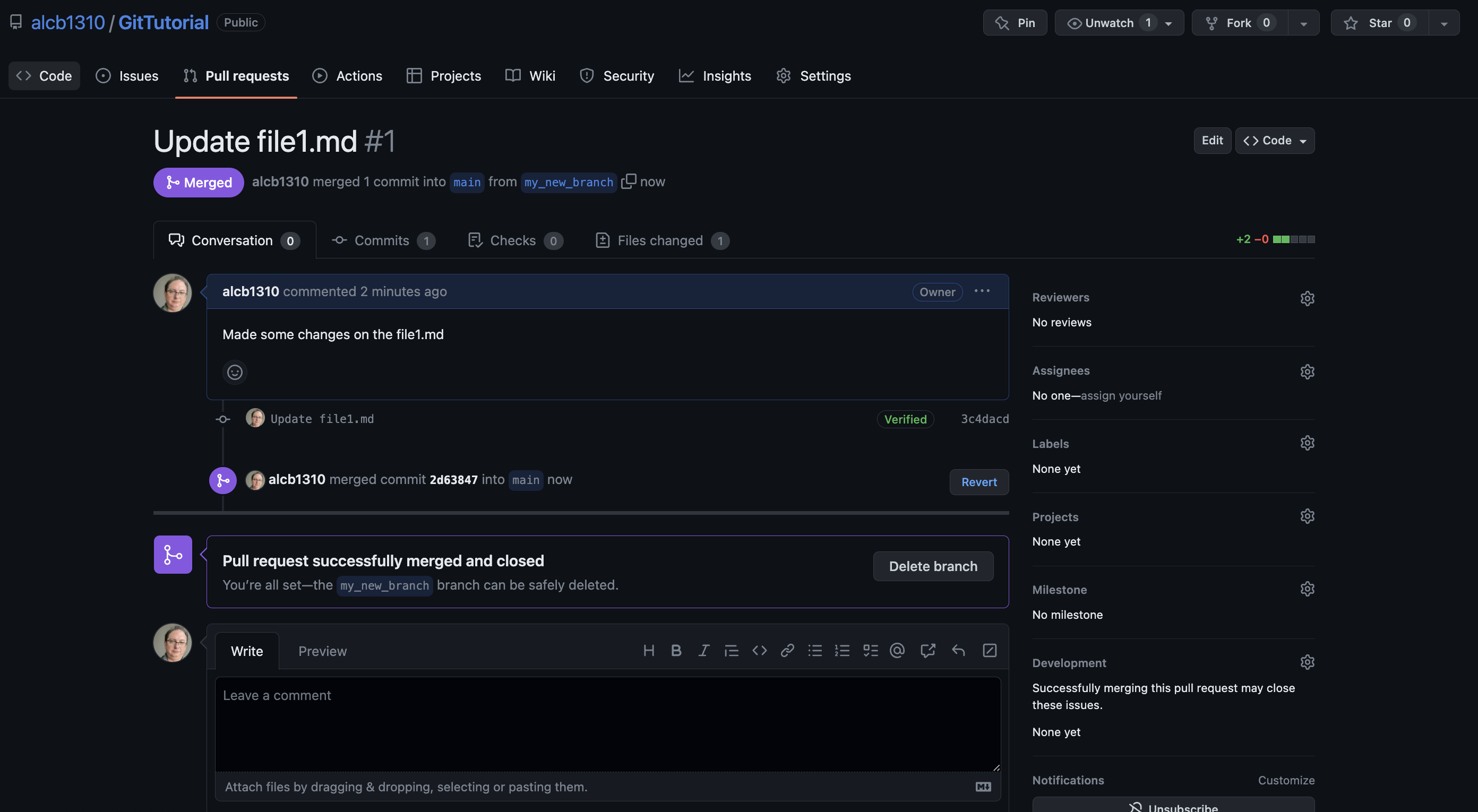Copy branch name my_new_branch icon
This screenshot has height=812, width=1478.
click(628, 181)
